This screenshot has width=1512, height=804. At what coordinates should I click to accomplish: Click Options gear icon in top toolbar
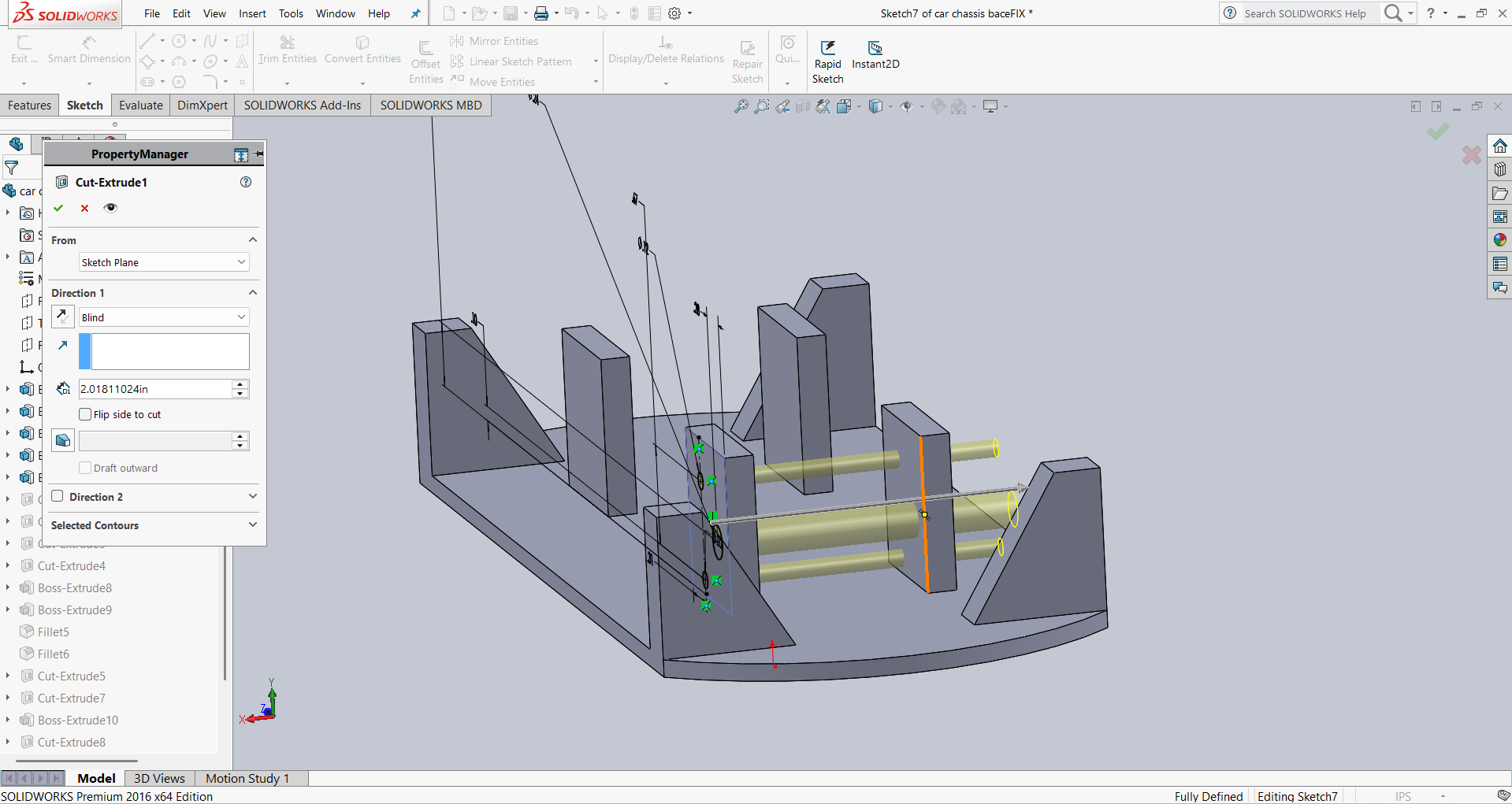[x=674, y=13]
